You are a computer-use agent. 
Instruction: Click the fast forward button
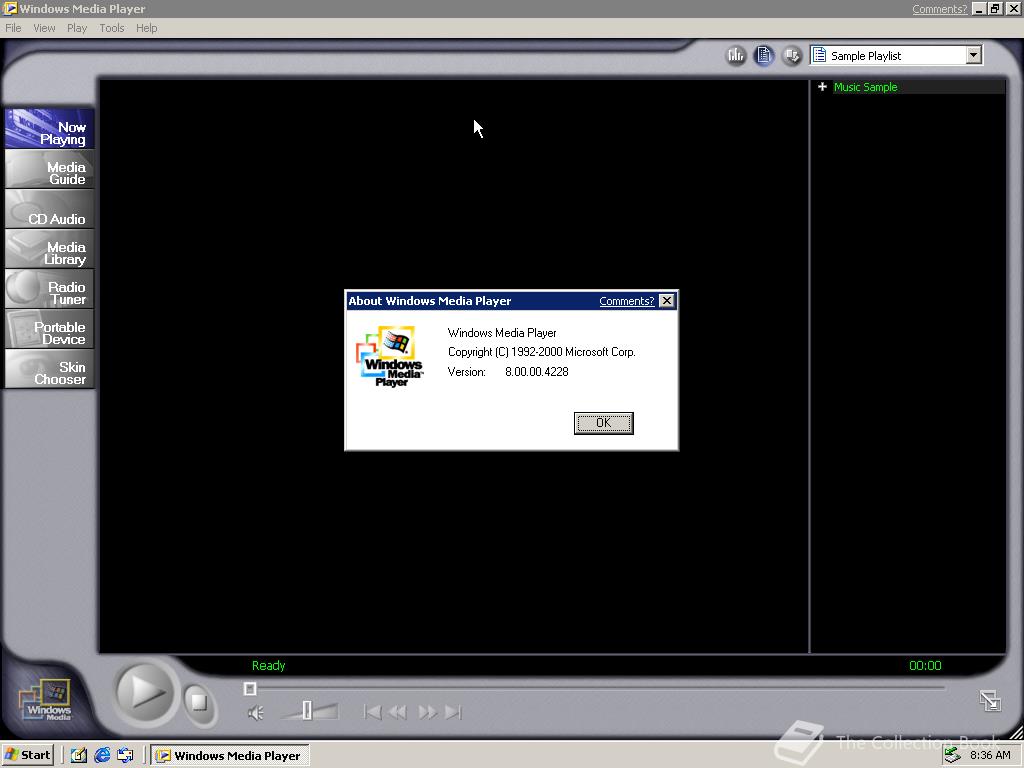click(x=427, y=712)
